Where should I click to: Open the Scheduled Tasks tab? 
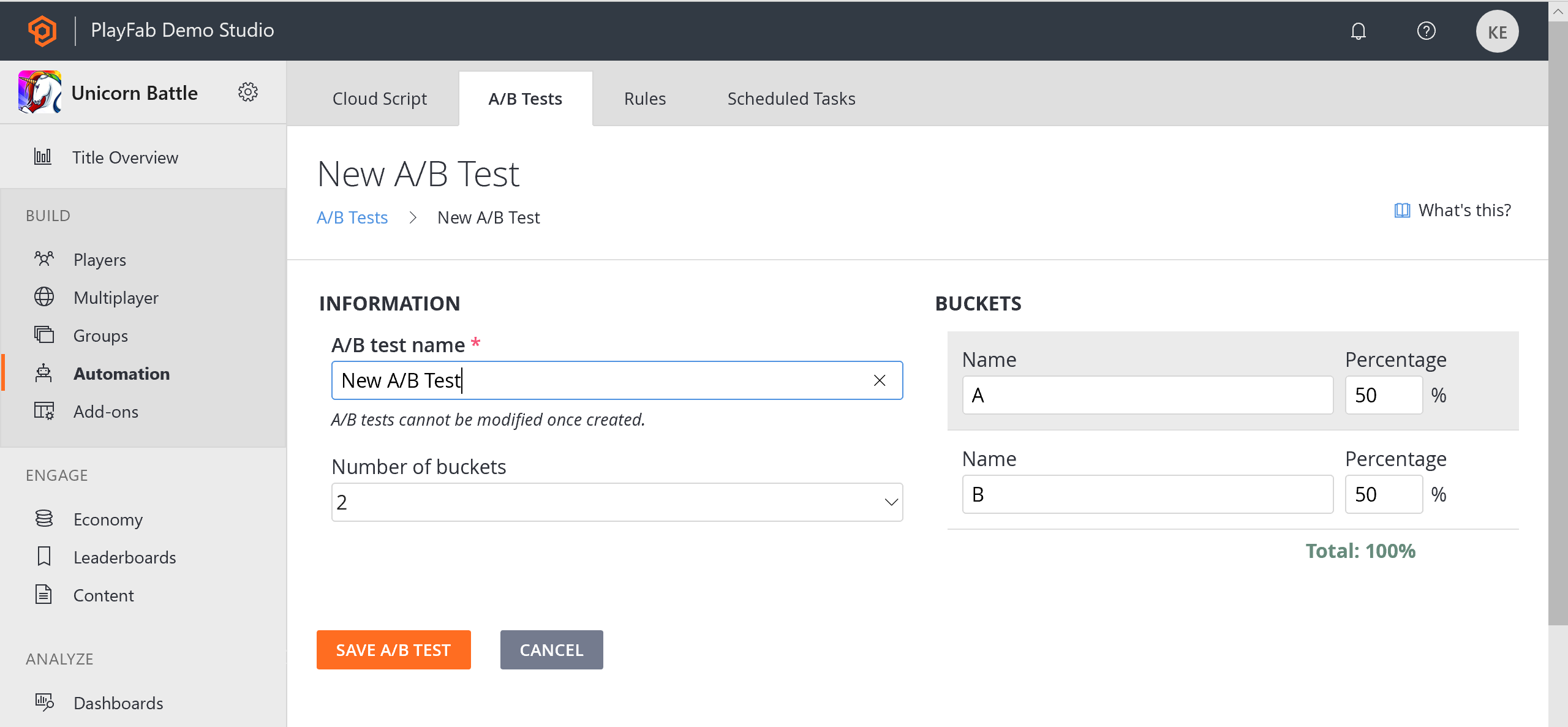[x=791, y=99]
